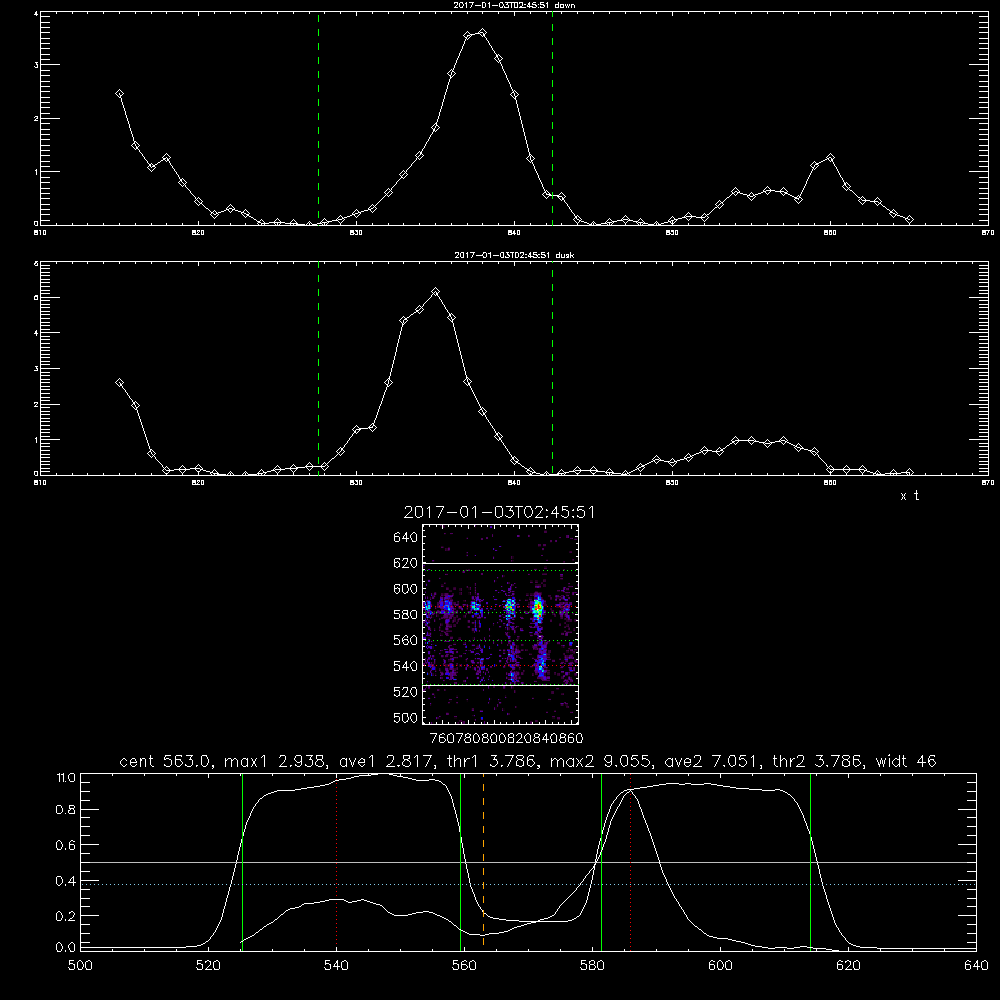Click the left green dashed line in dawn plot
The width and height of the screenshot is (1000, 1000).
[318, 118]
